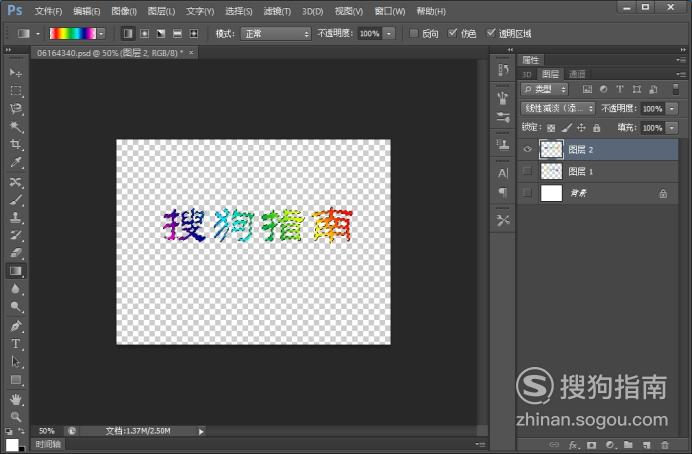
Task: Open the Character panel icon
Action: click(503, 173)
